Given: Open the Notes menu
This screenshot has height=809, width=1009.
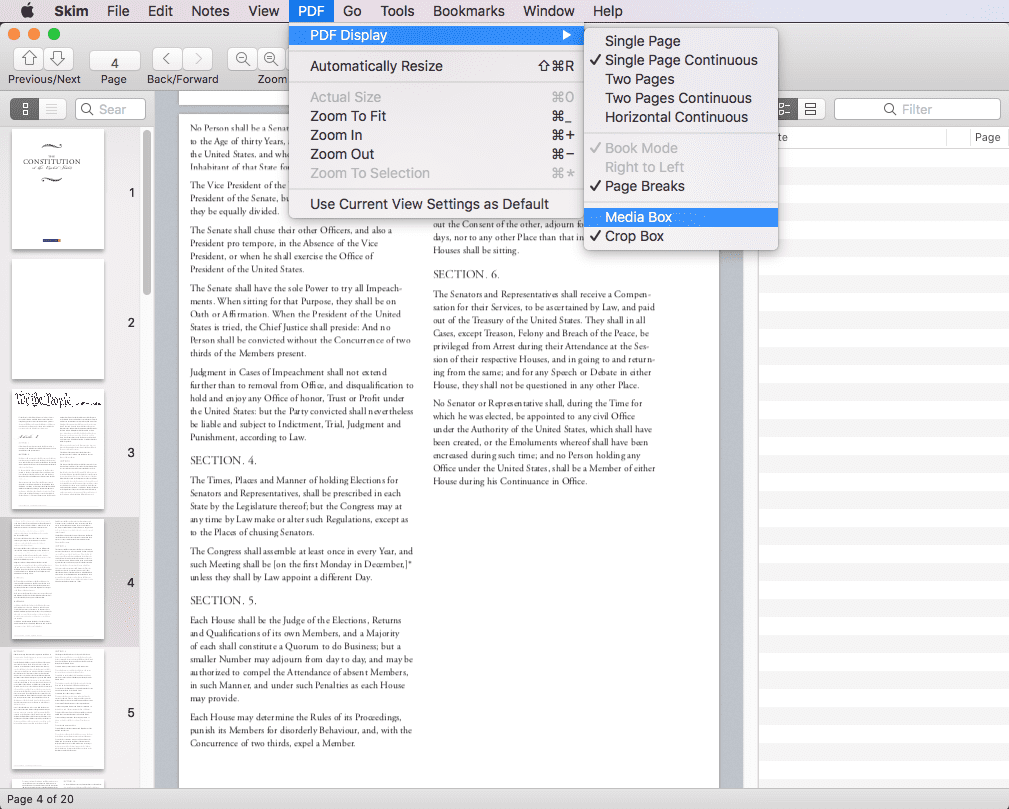Looking at the screenshot, I should point(210,11).
